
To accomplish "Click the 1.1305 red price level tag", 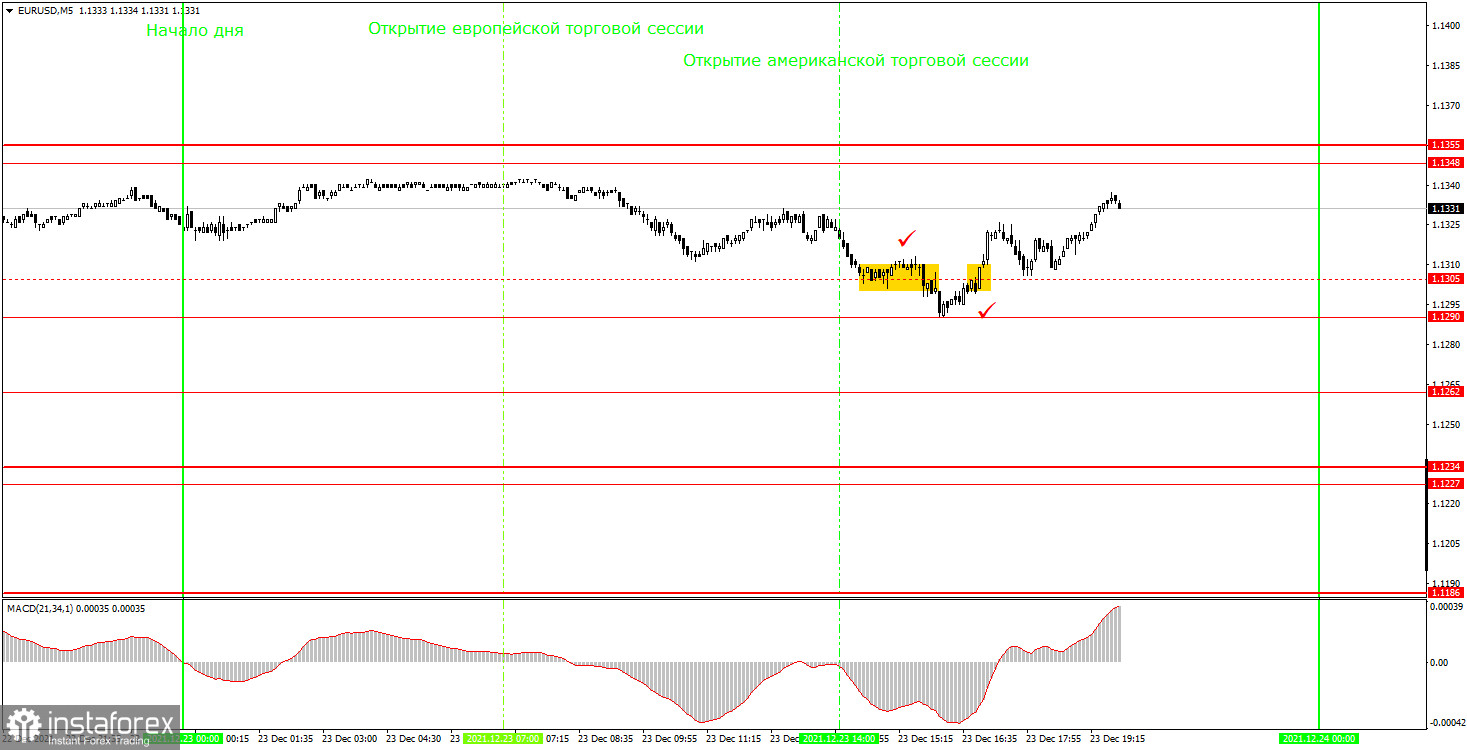I will 1446,279.
